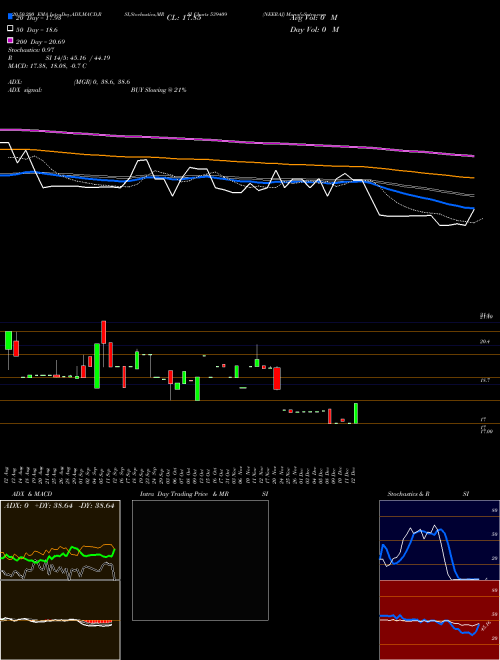
Task: Click the 'BUY Slowing @ 21%' signal text
Action: [158, 90]
